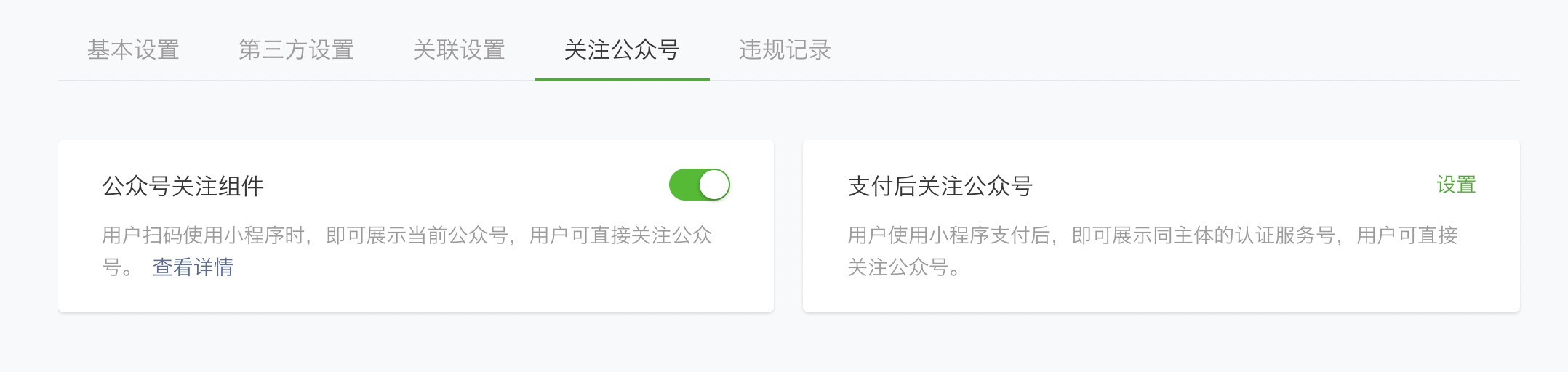Open the 基本设置 tab
The height and width of the screenshot is (372, 1568).
[133, 49]
